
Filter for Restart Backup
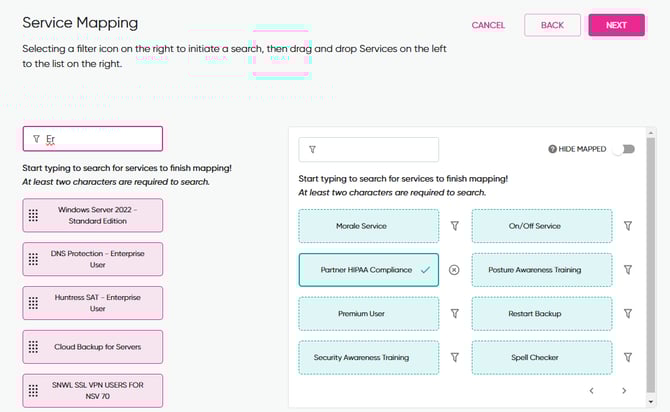[x=628, y=314]
